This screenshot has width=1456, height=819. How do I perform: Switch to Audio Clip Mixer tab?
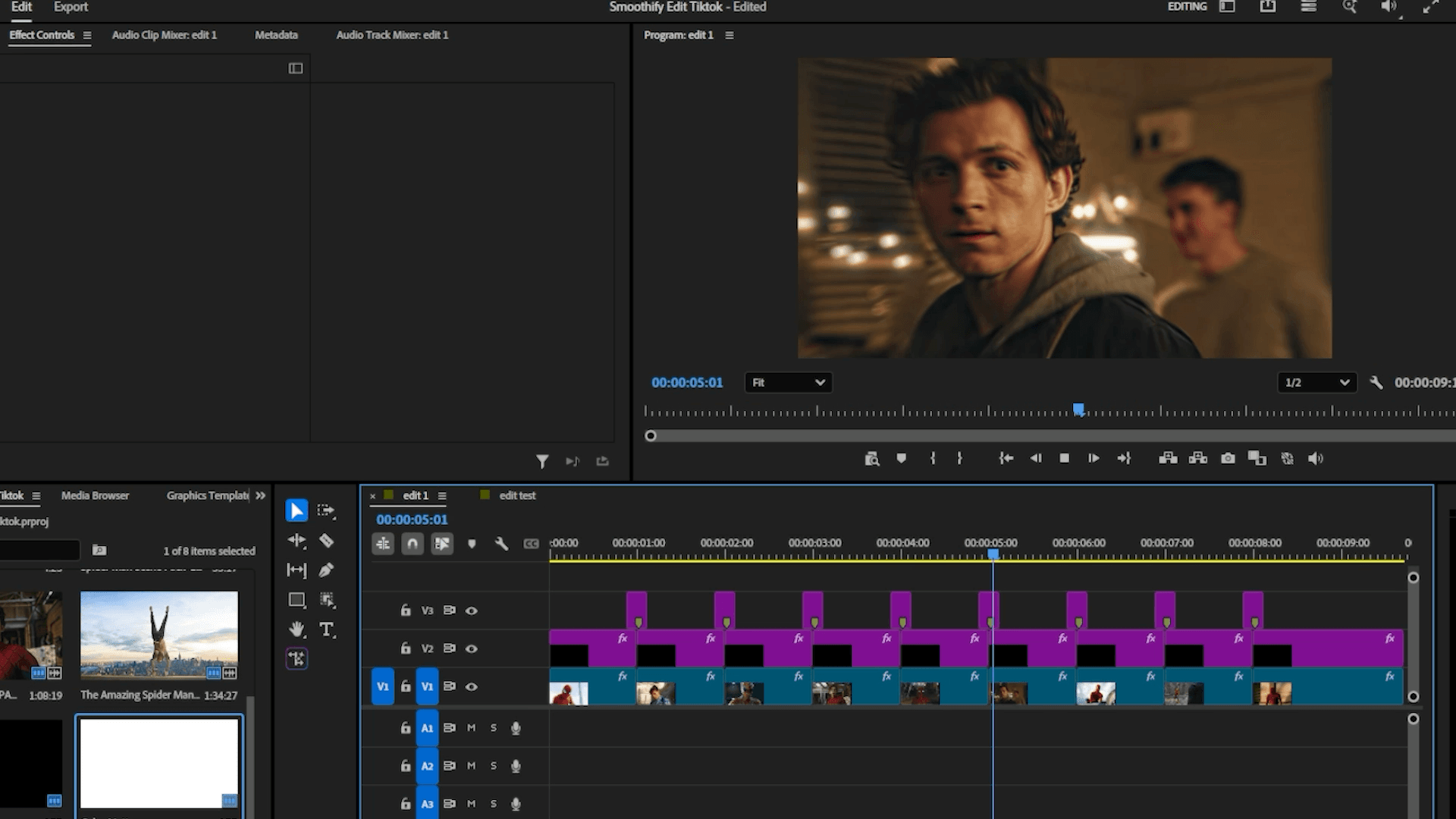pyautogui.click(x=165, y=35)
